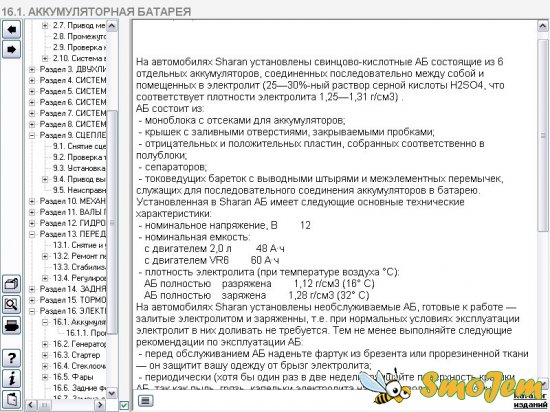This screenshot has width=550, height=412.
Task: Expand Раздел 7 tree node
Action: [32, 113]
